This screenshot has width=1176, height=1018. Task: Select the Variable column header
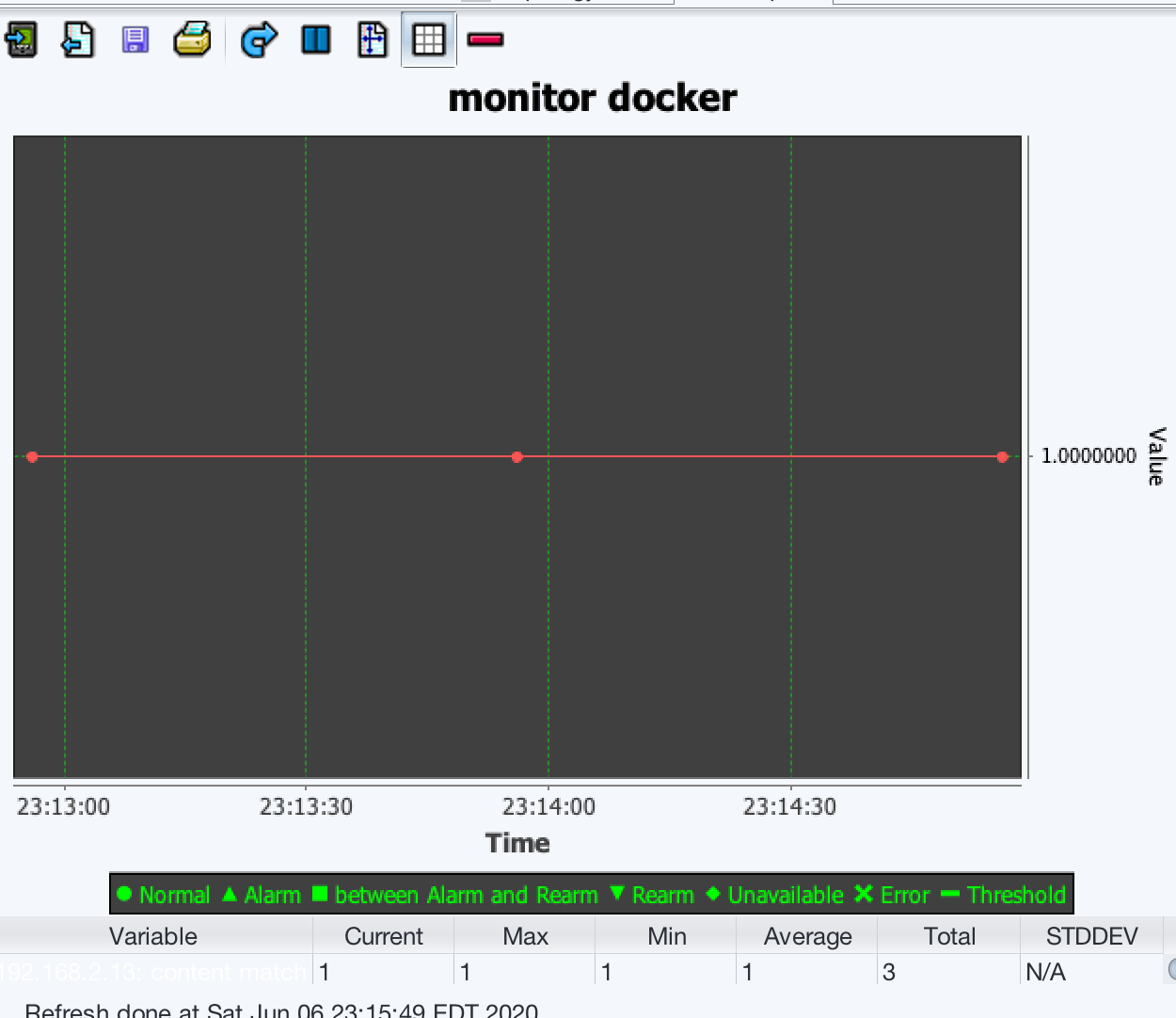click(153, 936)
